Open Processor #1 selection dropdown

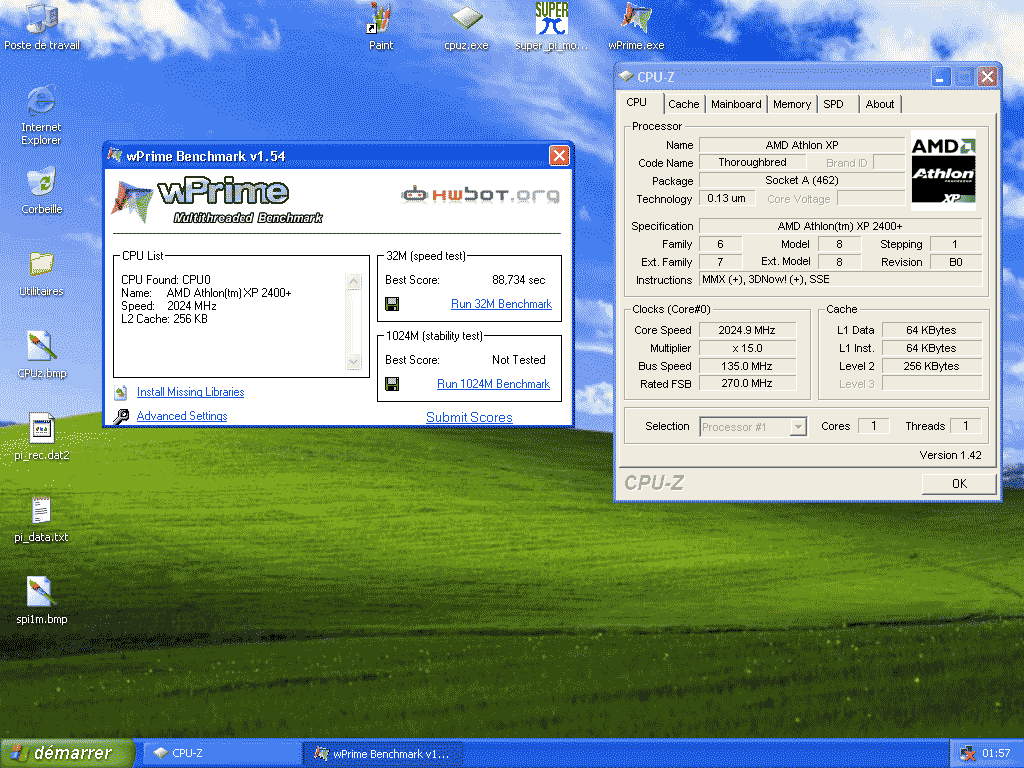(x=753, y=426)
